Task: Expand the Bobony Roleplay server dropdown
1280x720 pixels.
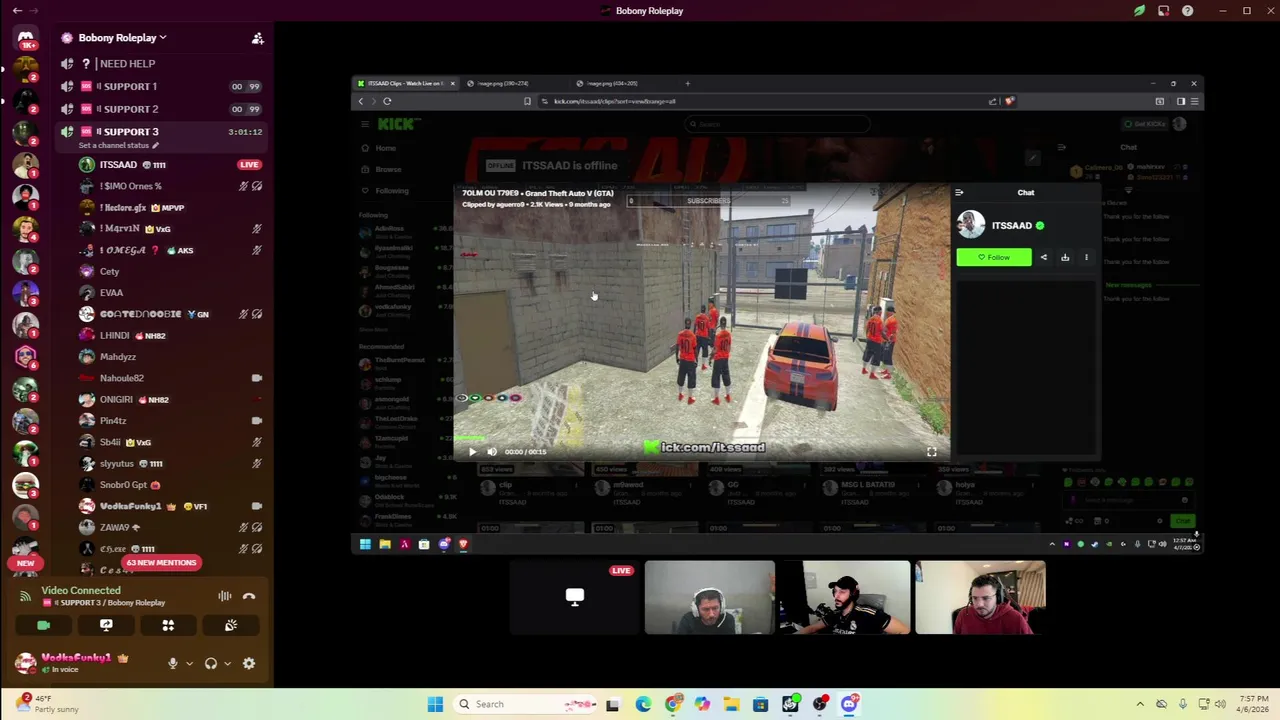Action: click(122, 38)
